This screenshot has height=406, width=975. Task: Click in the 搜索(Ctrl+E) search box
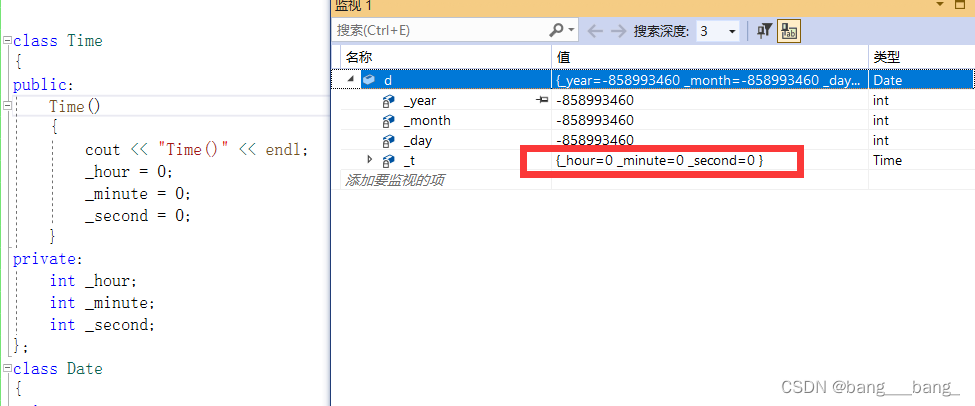(x=440, y=30)
